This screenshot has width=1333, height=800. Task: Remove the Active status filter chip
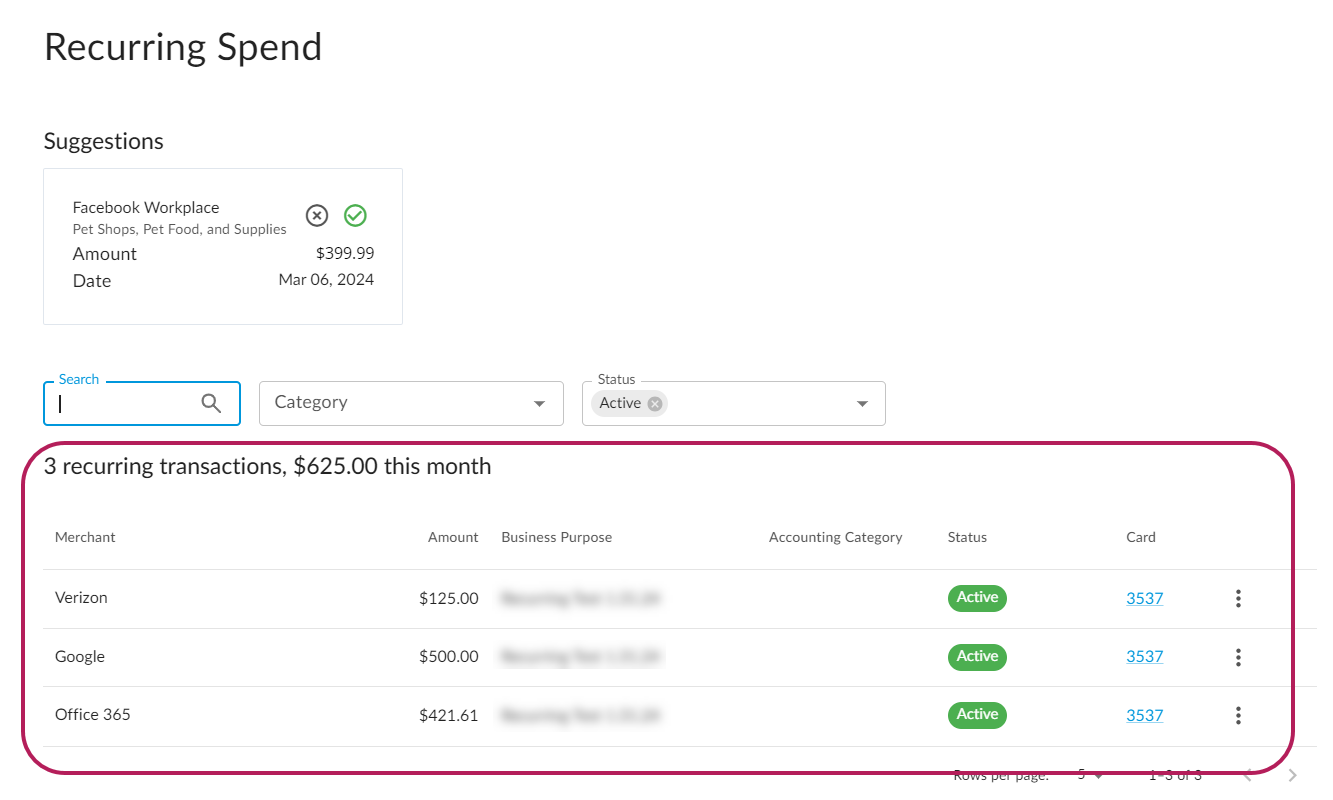(x=655, y=403)
